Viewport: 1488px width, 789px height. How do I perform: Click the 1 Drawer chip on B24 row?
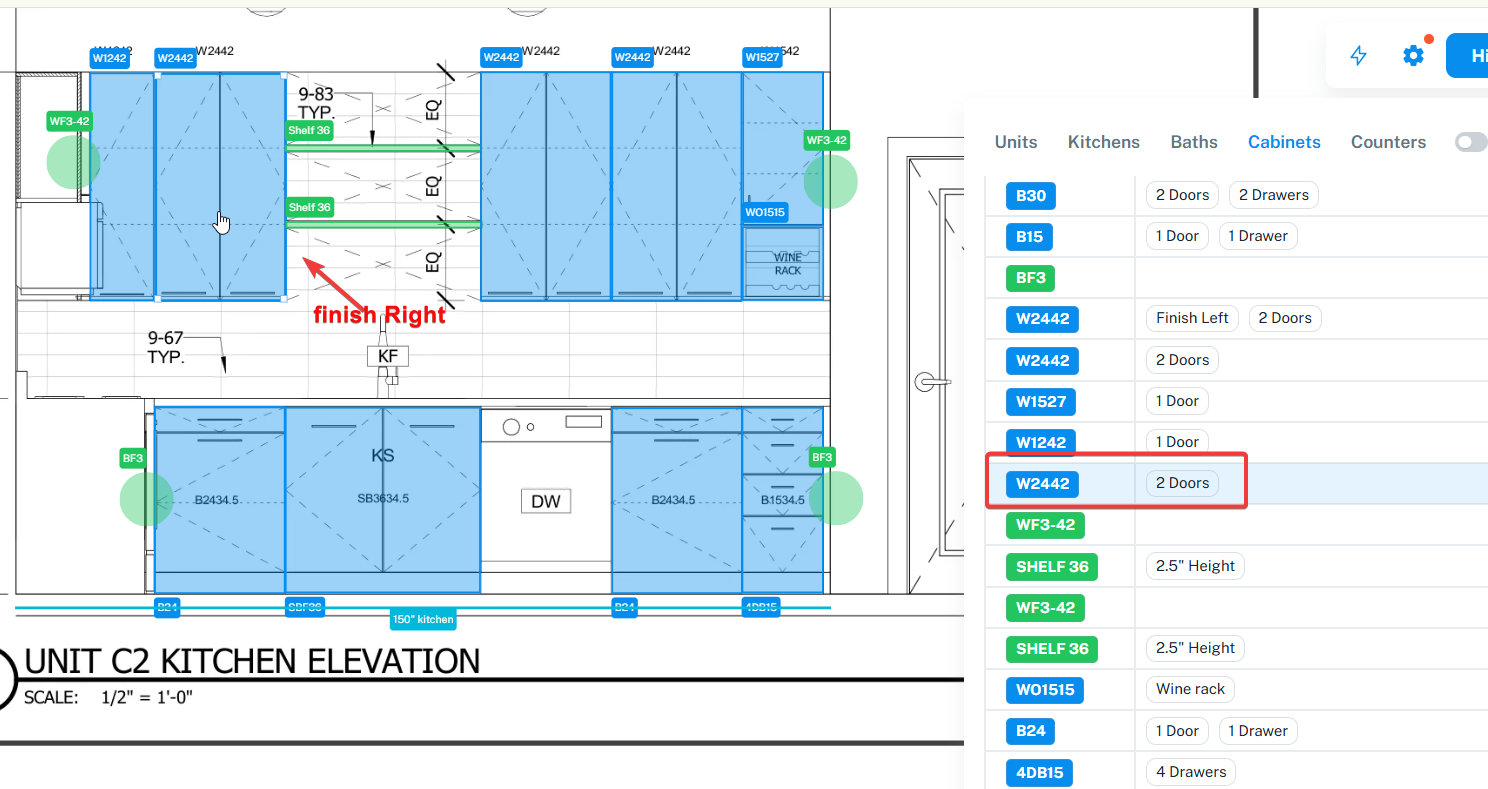(1258, 731)
